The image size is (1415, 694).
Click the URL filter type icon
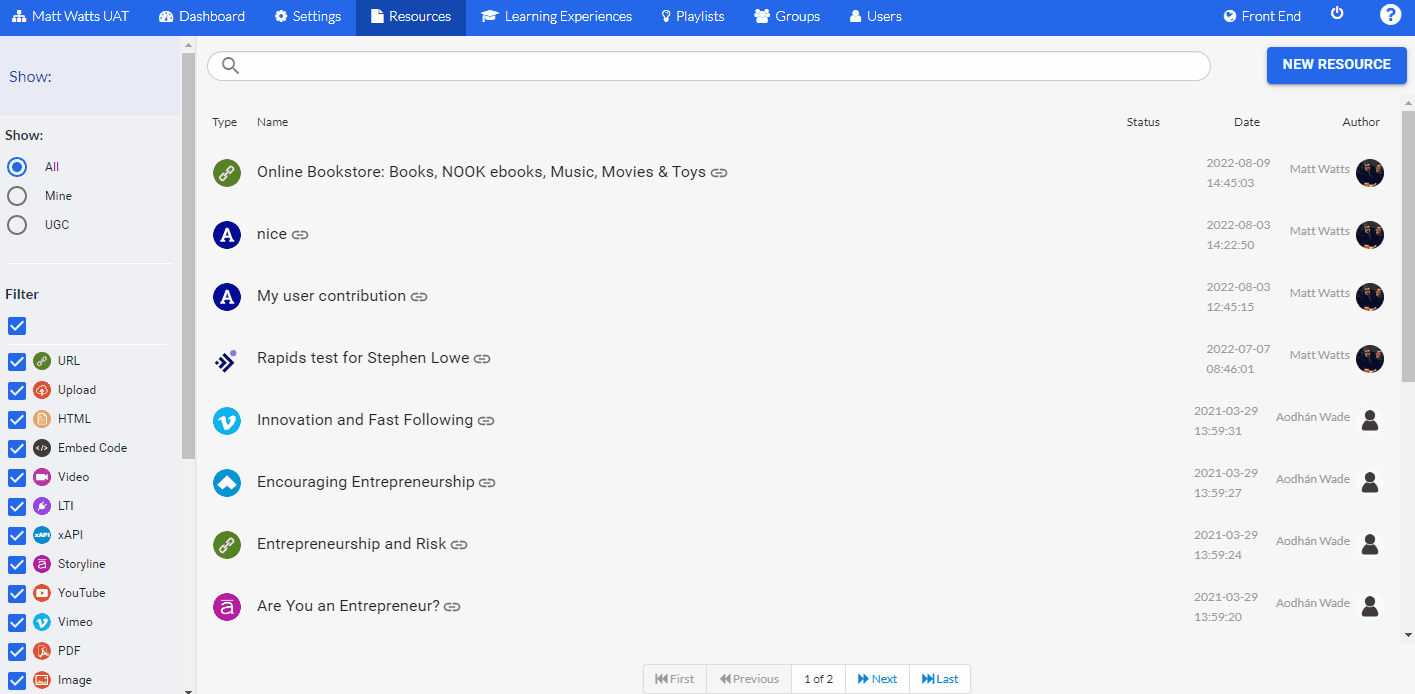click(42, 361)
